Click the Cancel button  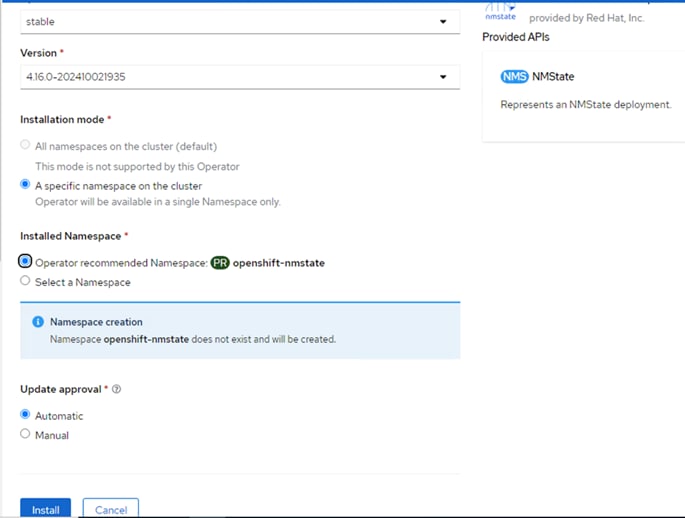(111, 508)
